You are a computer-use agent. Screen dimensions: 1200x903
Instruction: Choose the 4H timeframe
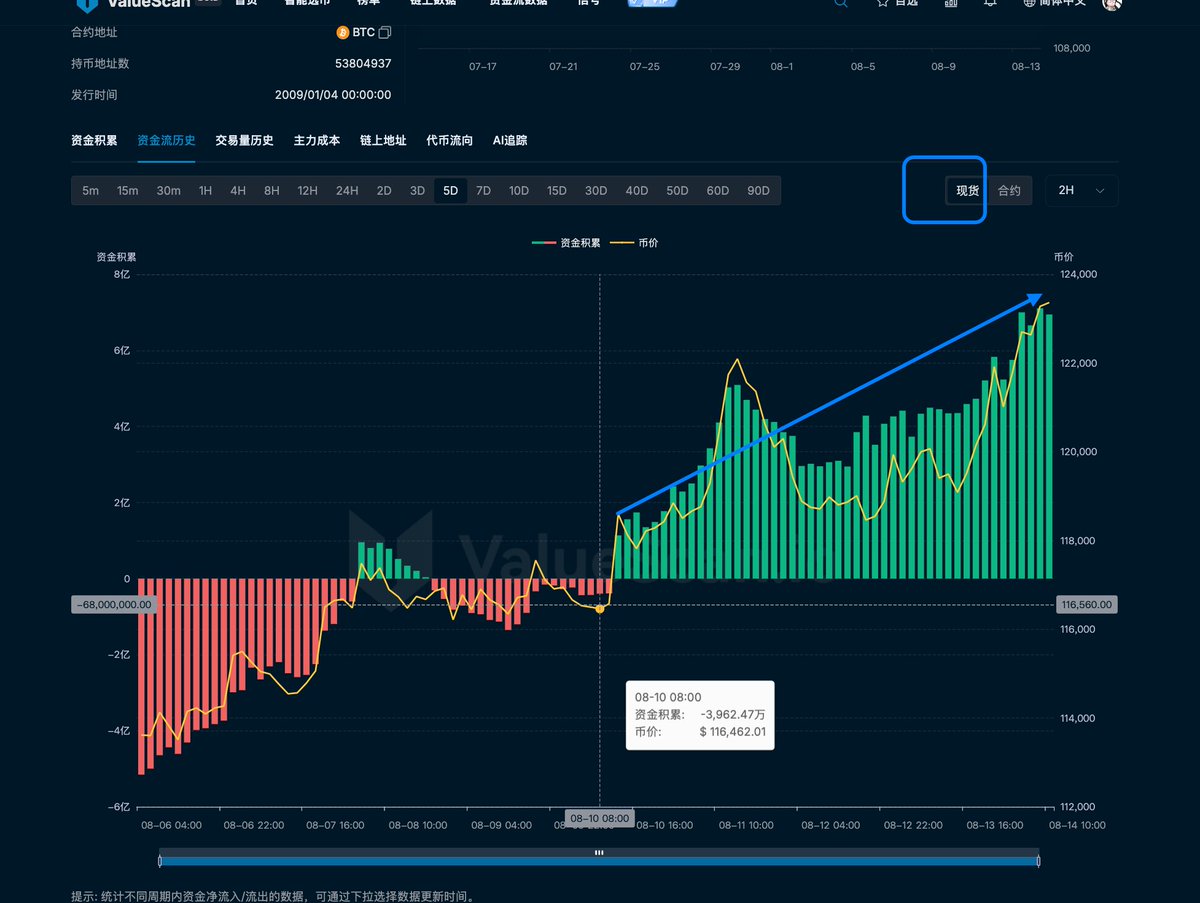[238, 191]
